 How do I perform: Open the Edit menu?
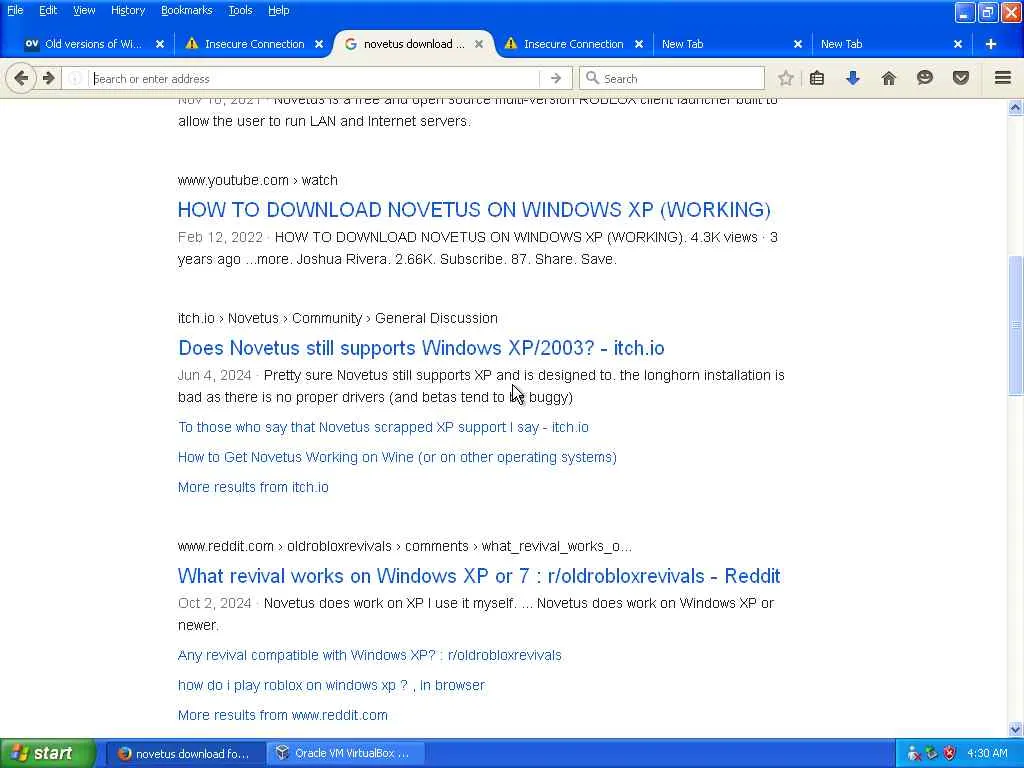point(48,10)
